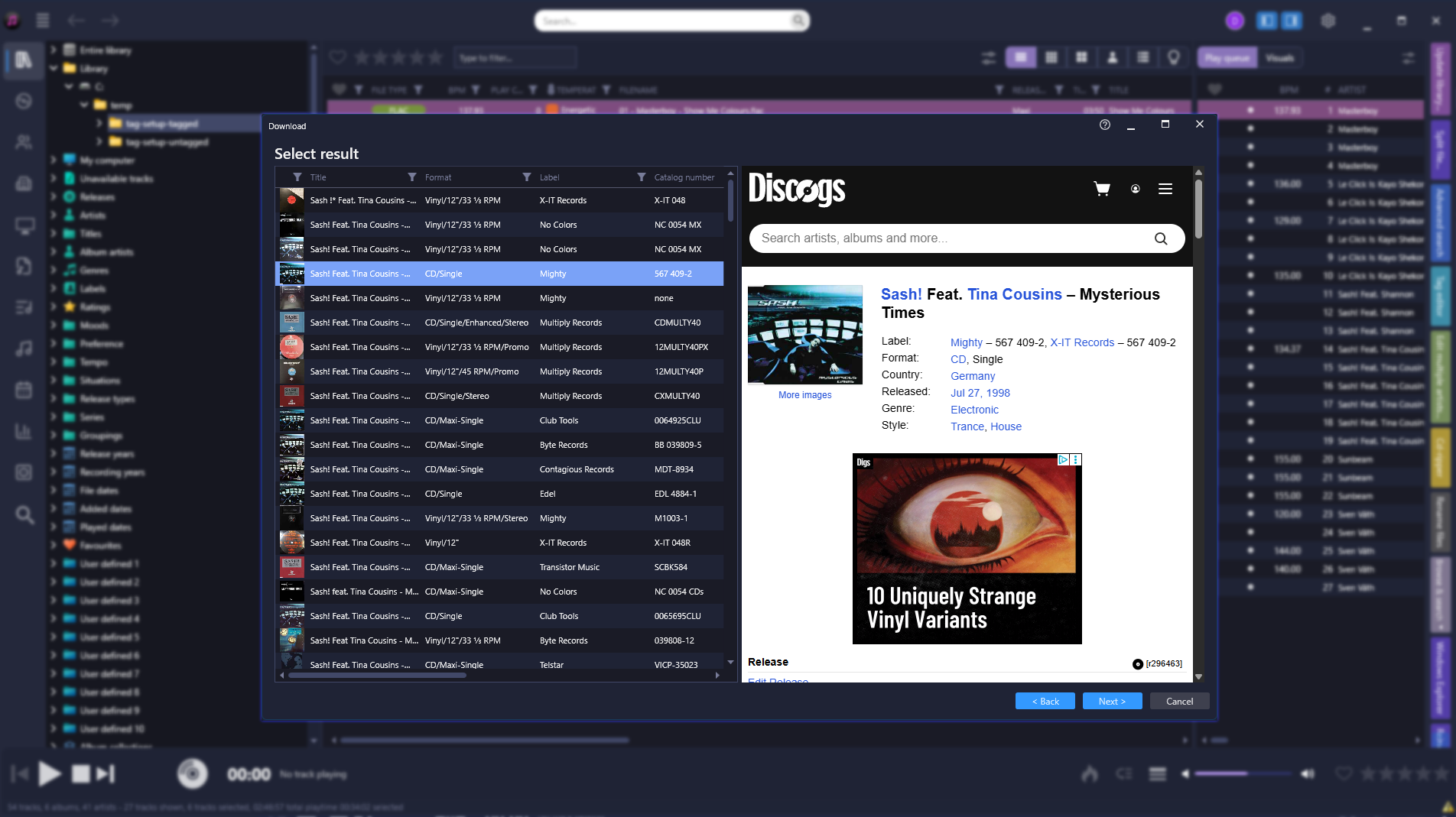Expand the My computer tree node

pyautogui.click(x=54, y=160)
